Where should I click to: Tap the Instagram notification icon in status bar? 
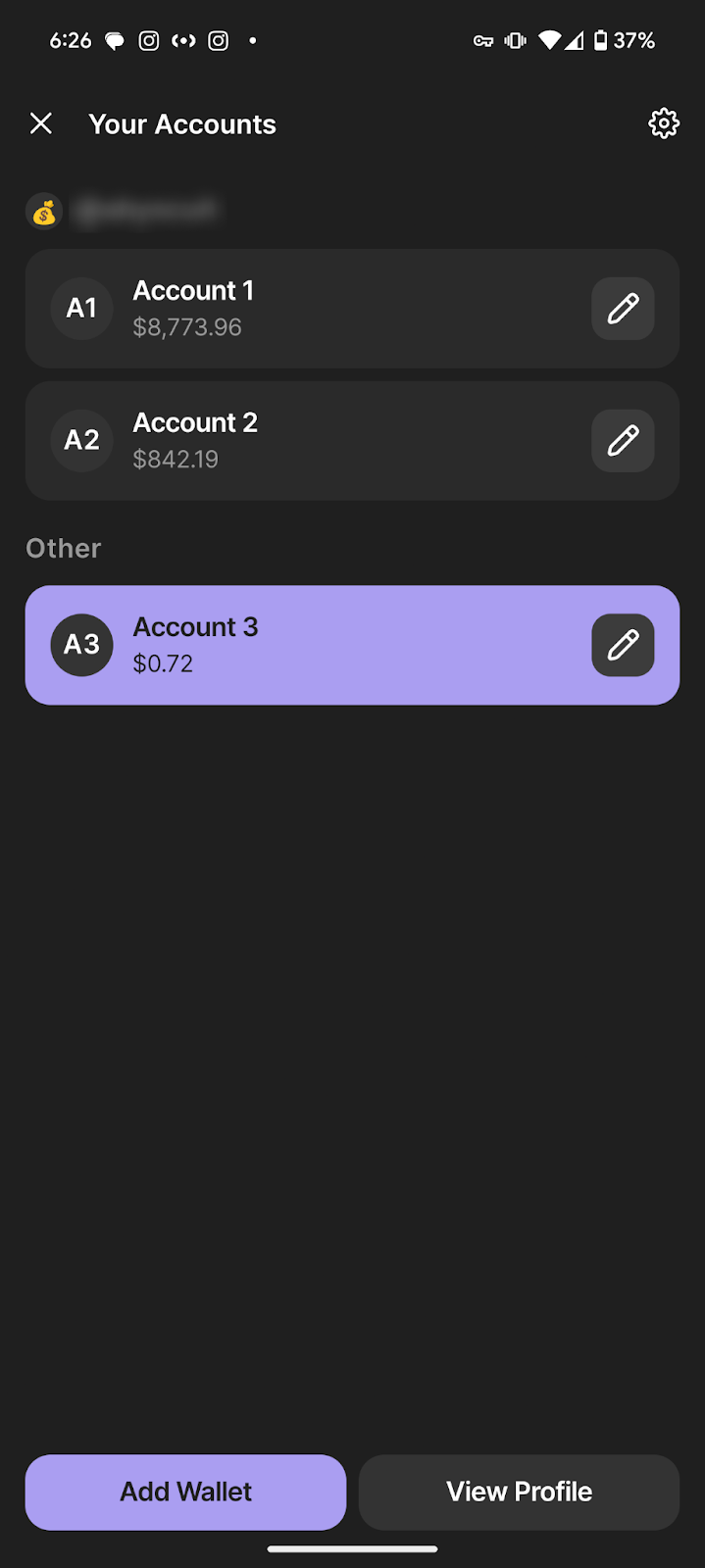(x=149, y=40)
